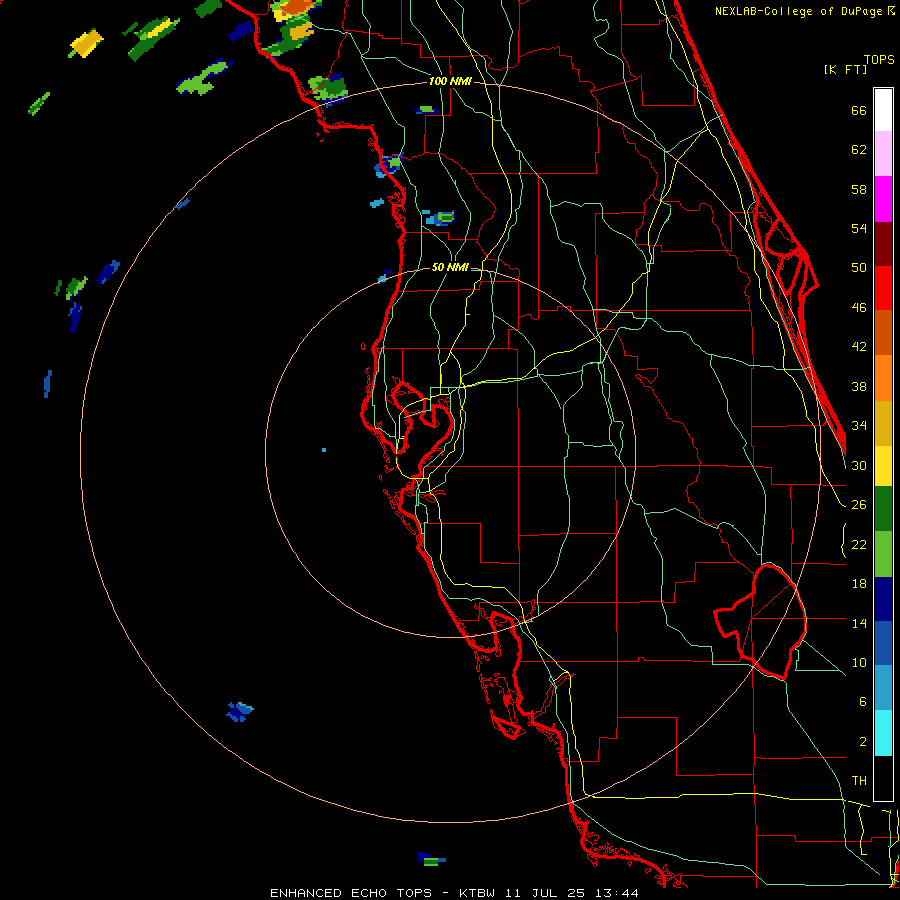Screen dimensions: 900x900
Task: Click the '54' legend scale label
Action: [859, 228]
